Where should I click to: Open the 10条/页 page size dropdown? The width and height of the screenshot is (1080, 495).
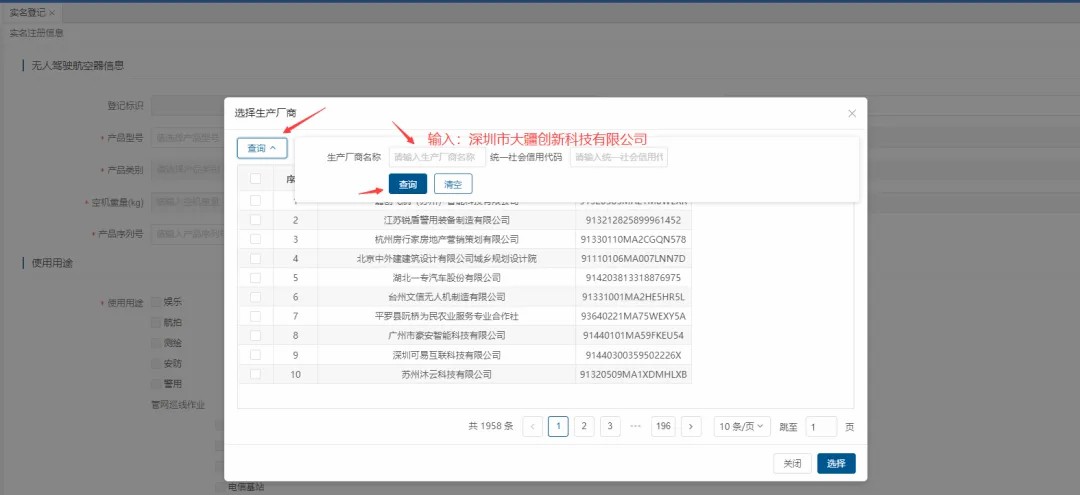click(741, 427)
